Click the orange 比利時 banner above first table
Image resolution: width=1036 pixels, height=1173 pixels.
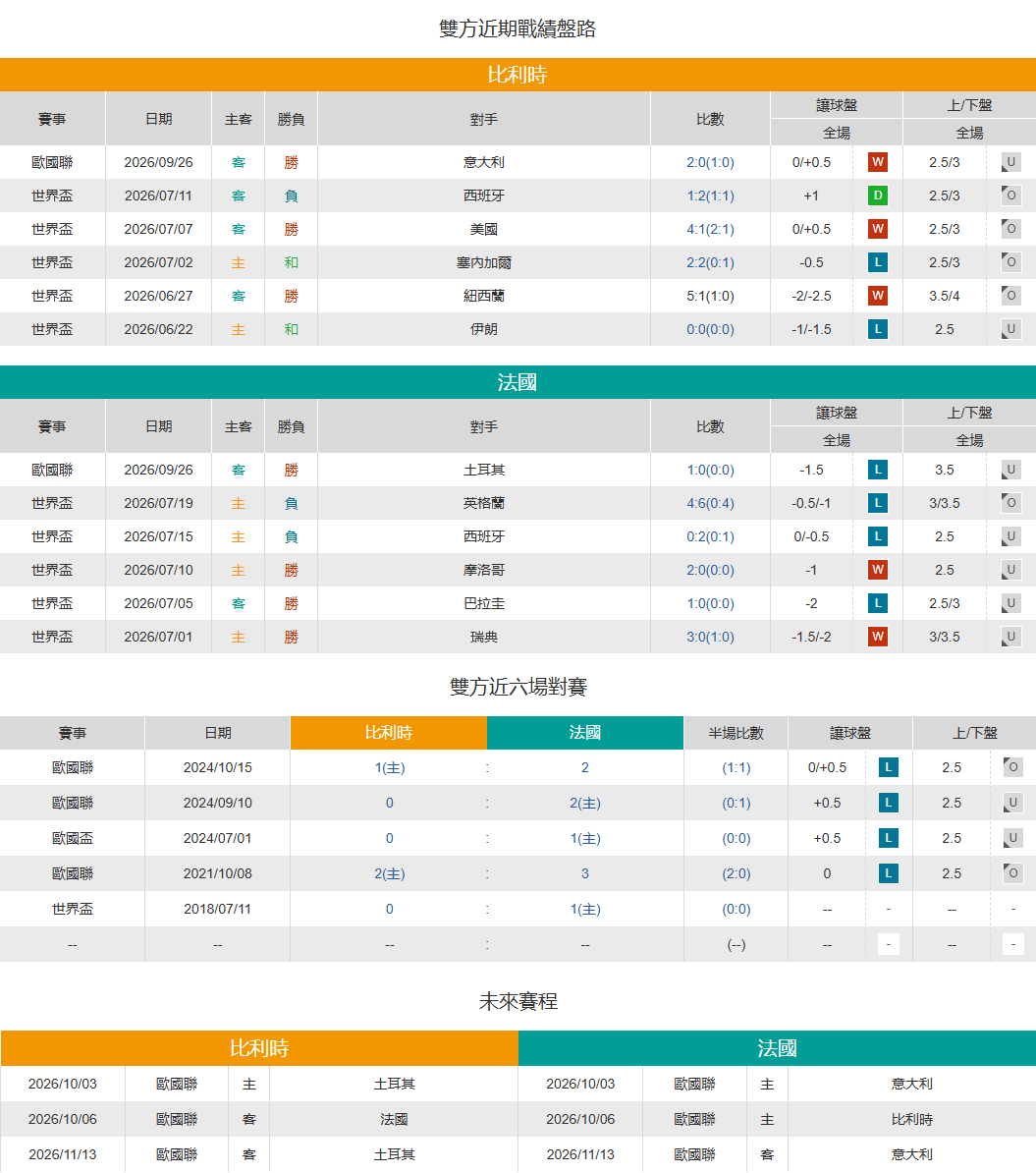pos(518,75)
